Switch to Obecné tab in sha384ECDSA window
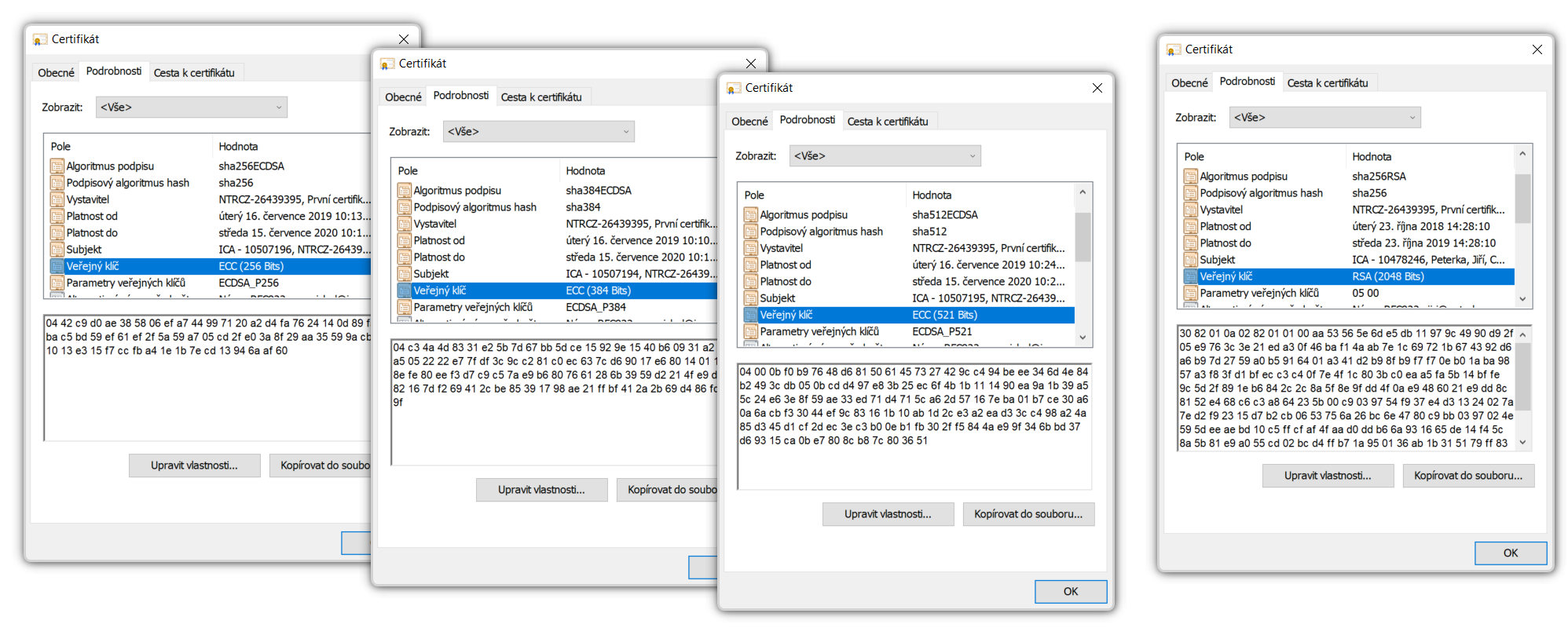Screen dimensions: 1568x628 pos(403,97)
